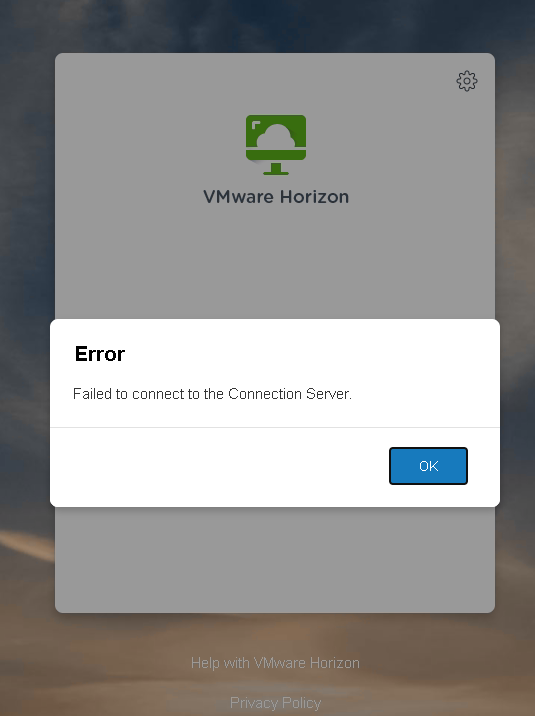Click the word Horizon in the title
The width and height of the screenshot is (535, 716).
[x=314, y=197]
